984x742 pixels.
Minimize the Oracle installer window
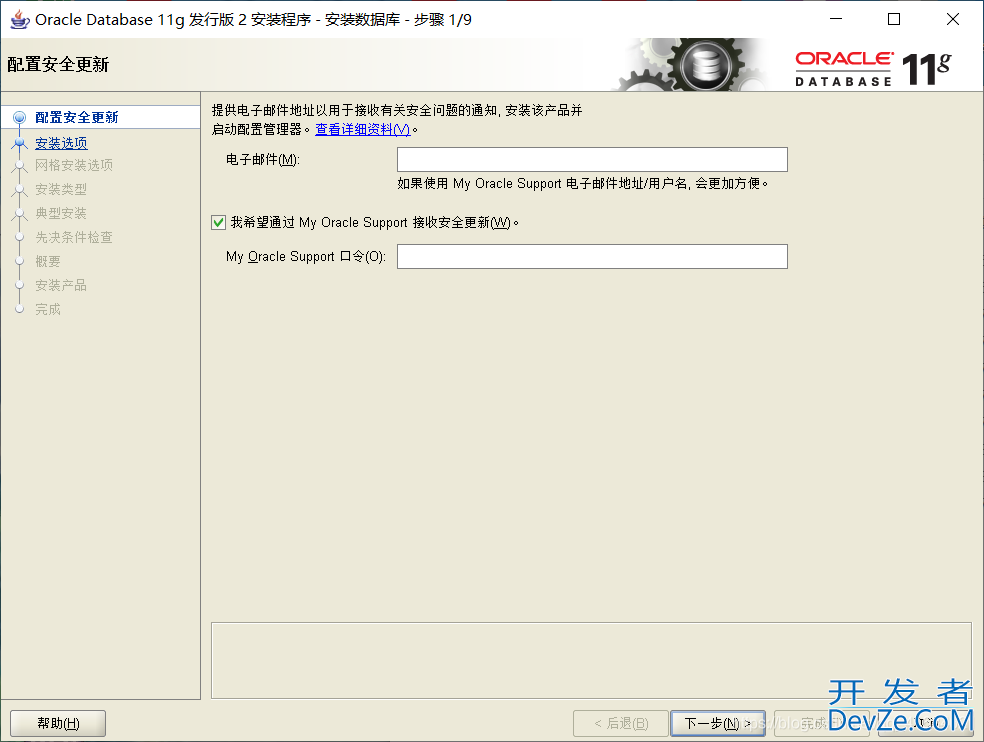[x=836, y=19]
